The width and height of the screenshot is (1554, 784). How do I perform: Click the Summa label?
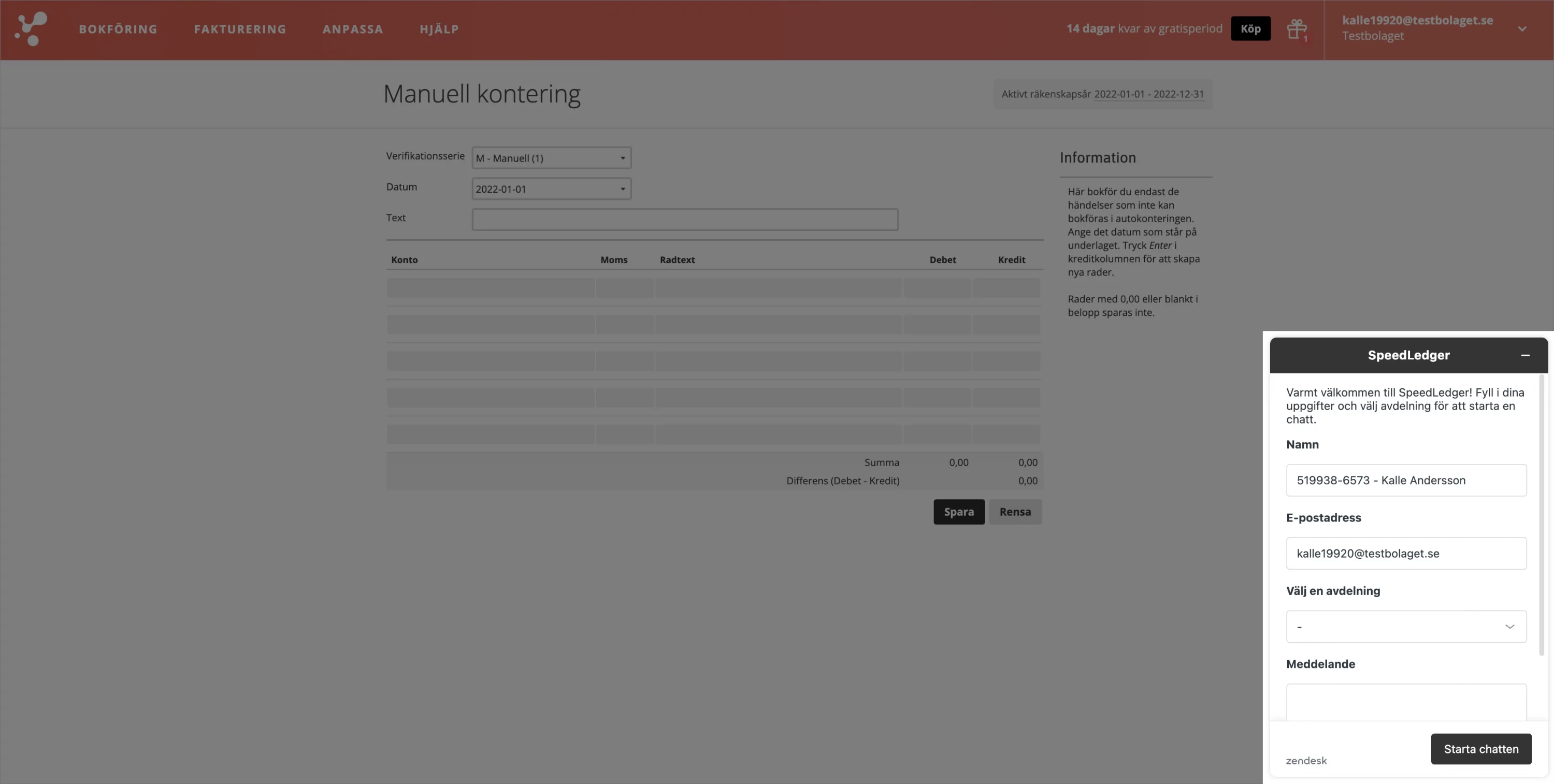[x=881, y=462]
